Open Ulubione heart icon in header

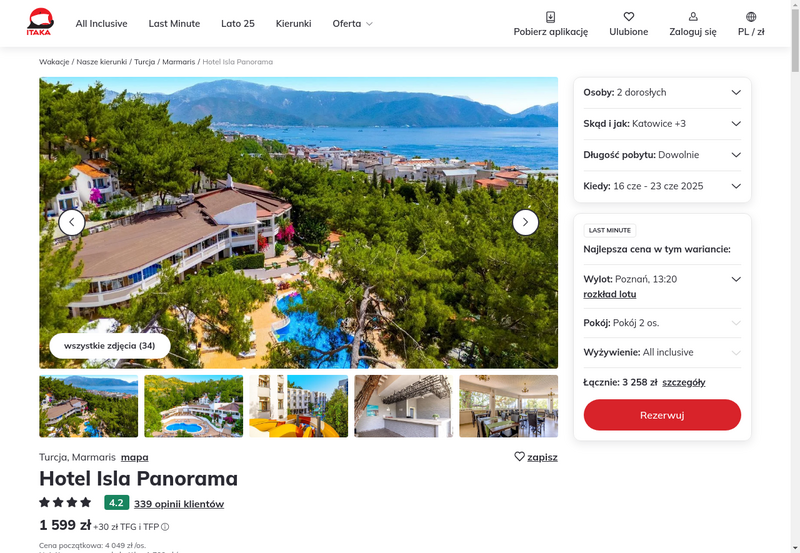pos(629,17)
